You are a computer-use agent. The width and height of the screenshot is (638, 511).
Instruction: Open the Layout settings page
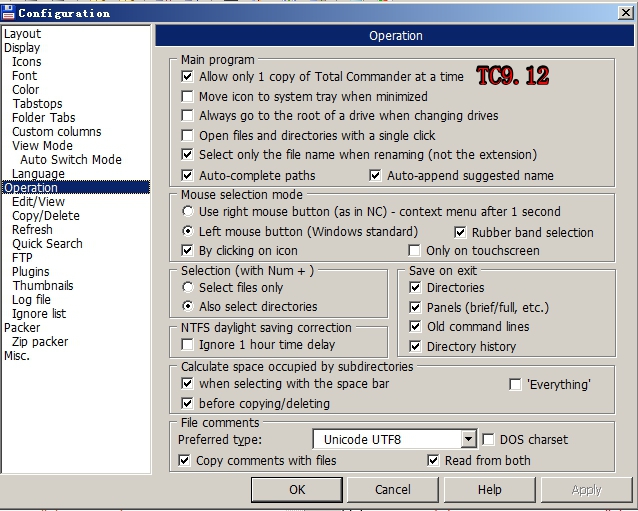(x=22, y=33)
